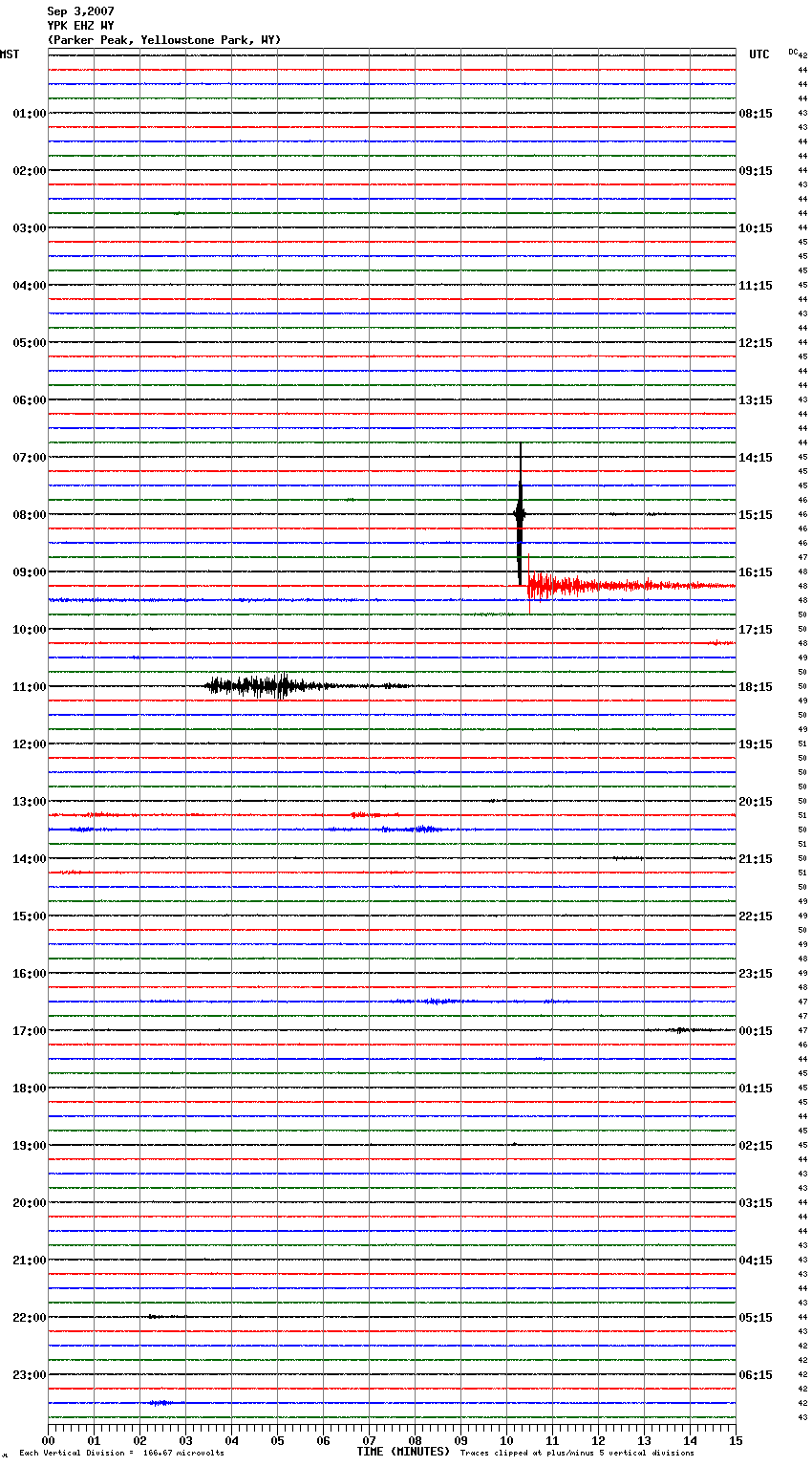
Task: Click the MST label "15:00"
Action: 30,916
